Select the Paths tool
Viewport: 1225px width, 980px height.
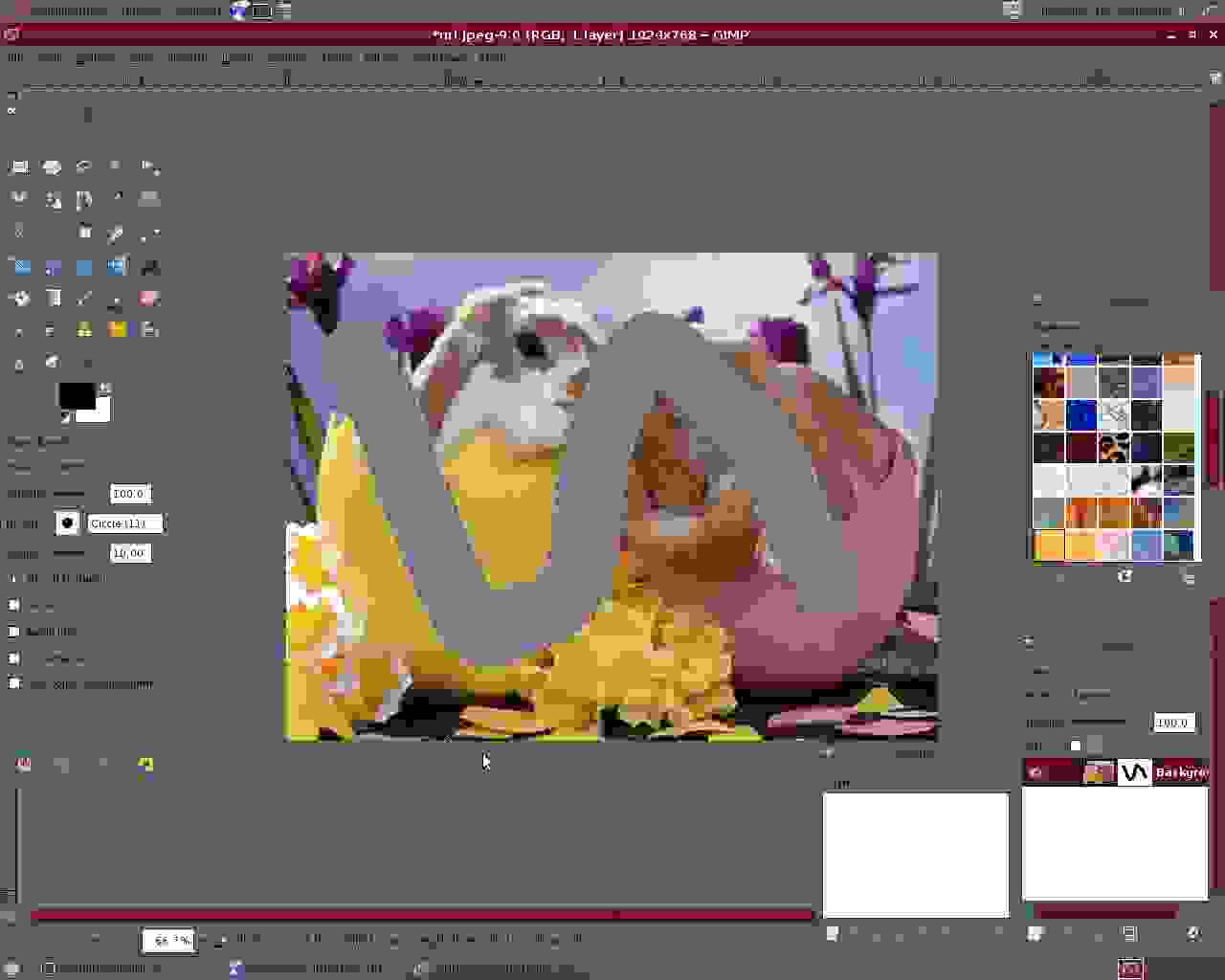84,200
